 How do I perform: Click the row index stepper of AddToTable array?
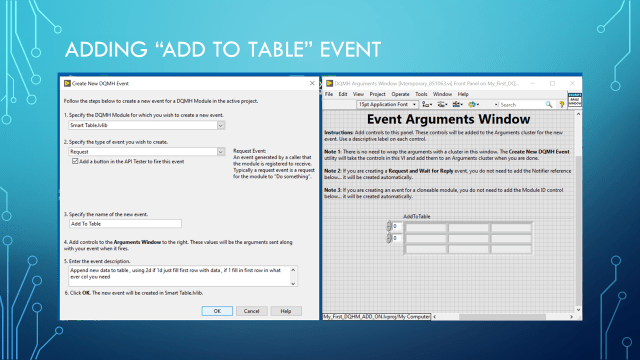[x=389, y=226]
